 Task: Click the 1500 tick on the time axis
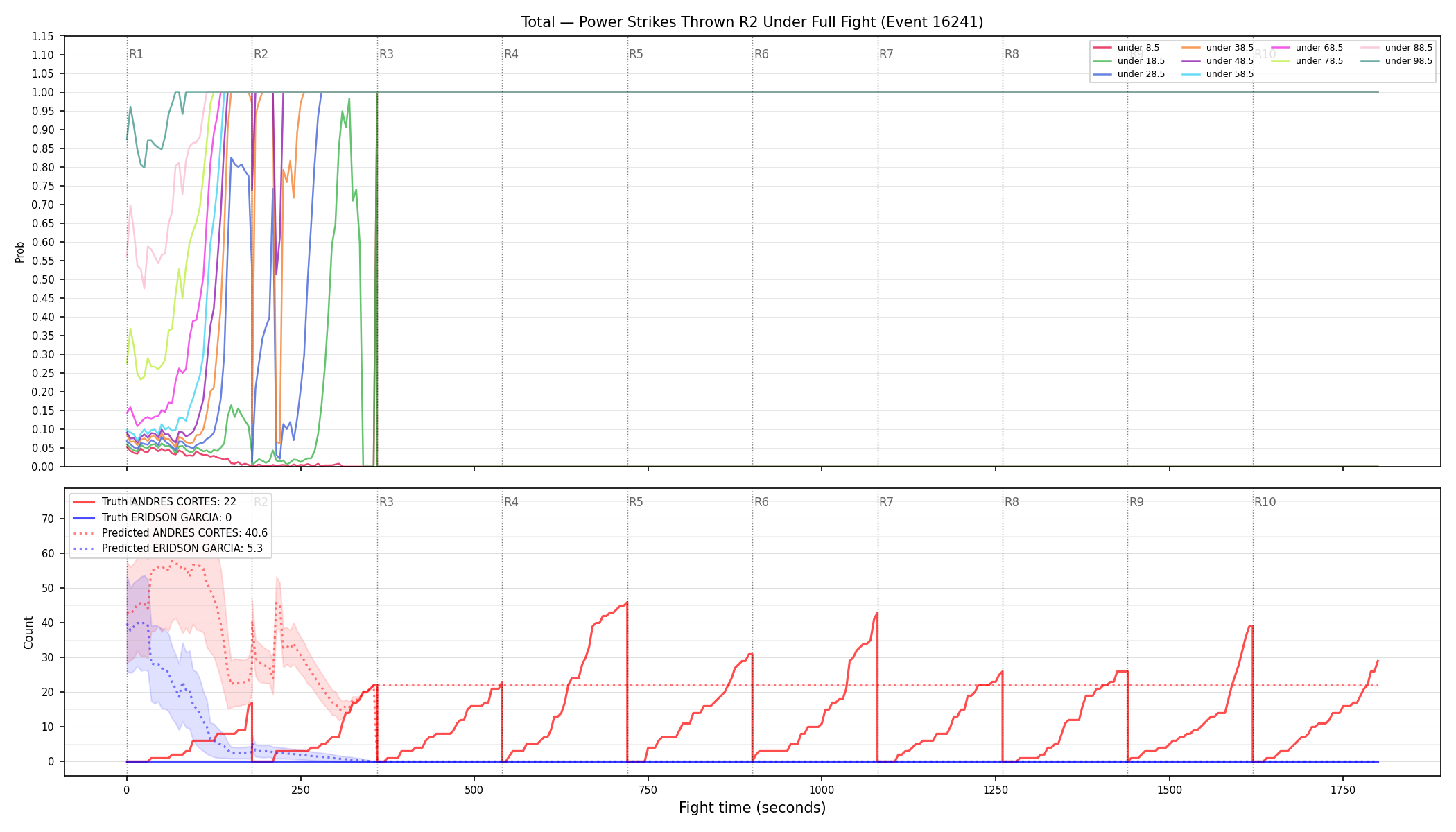pos(1170,790)
